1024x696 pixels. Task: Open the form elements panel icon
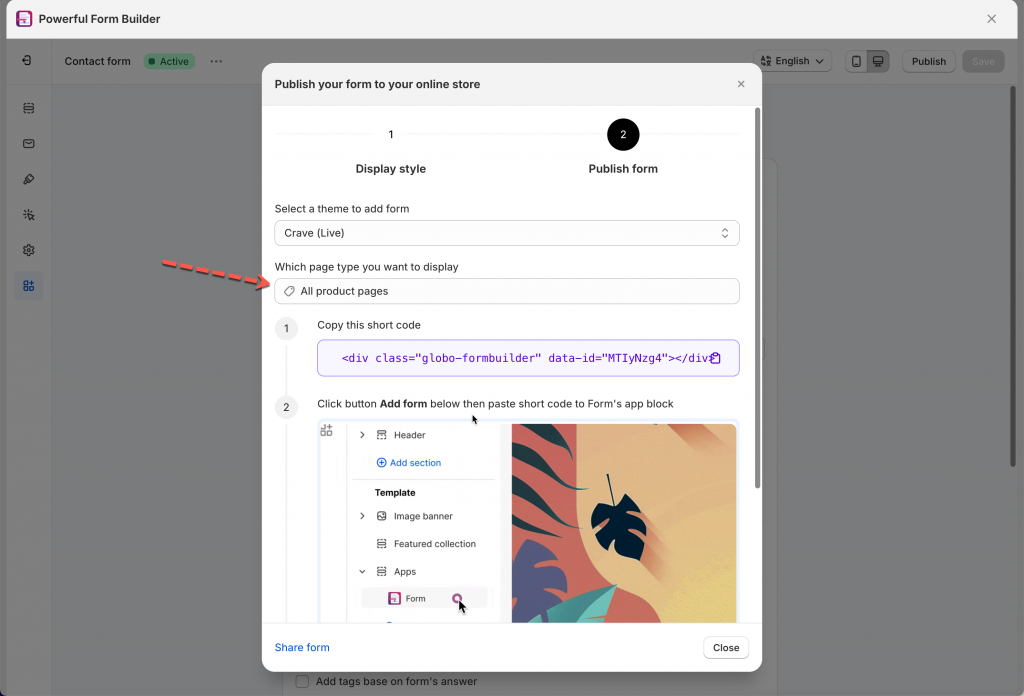coord(28,108)
